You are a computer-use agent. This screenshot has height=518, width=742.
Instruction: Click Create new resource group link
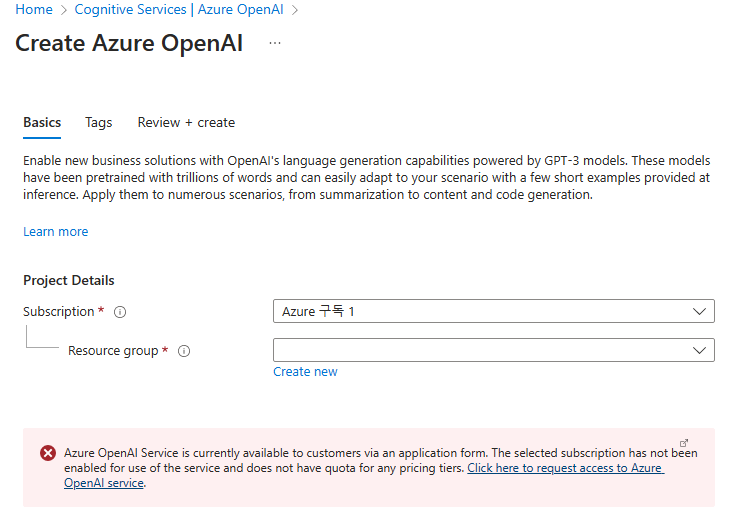click(305, 372)
